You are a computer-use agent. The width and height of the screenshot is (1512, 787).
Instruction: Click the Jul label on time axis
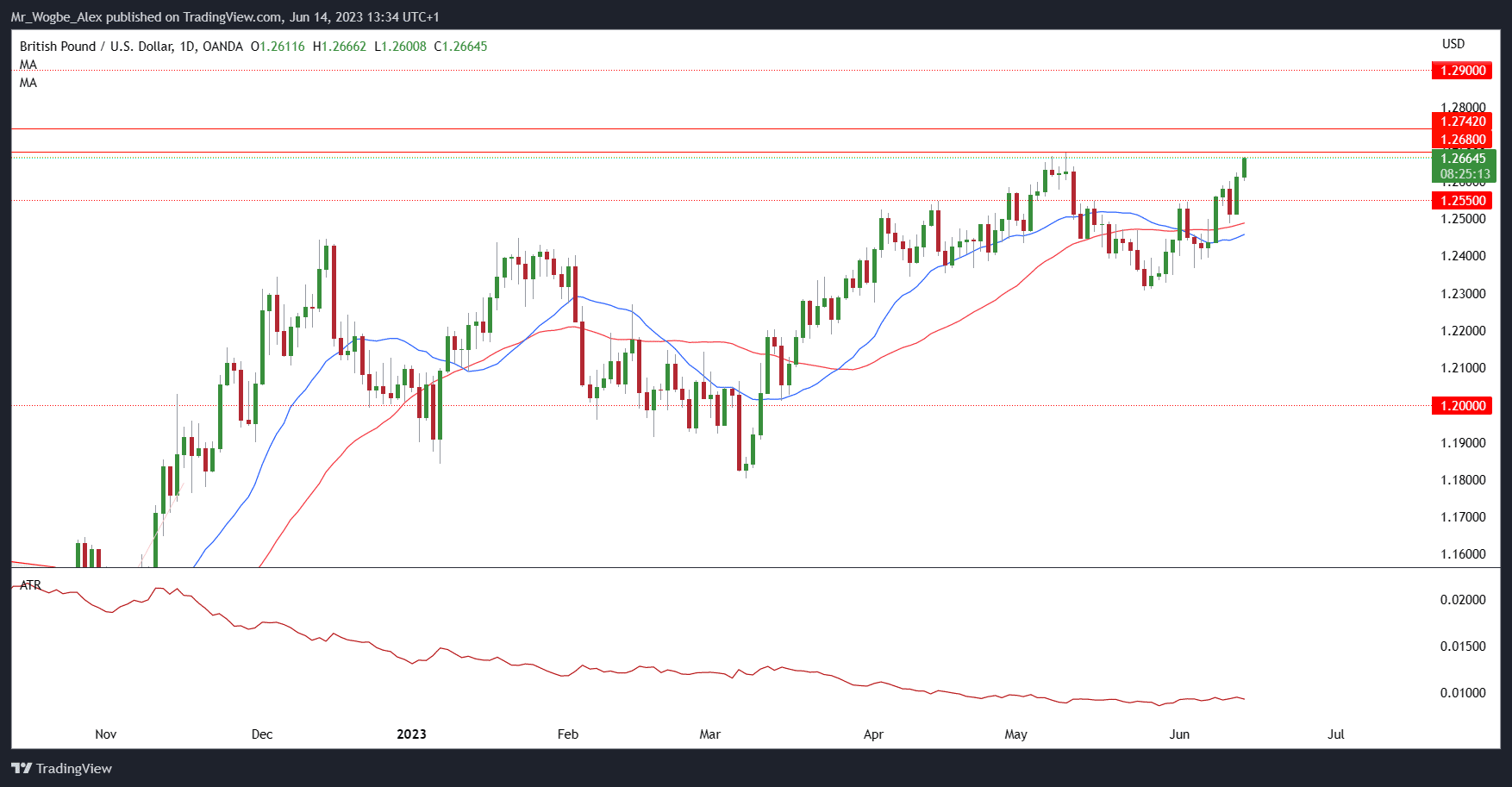click(1336, 734)
